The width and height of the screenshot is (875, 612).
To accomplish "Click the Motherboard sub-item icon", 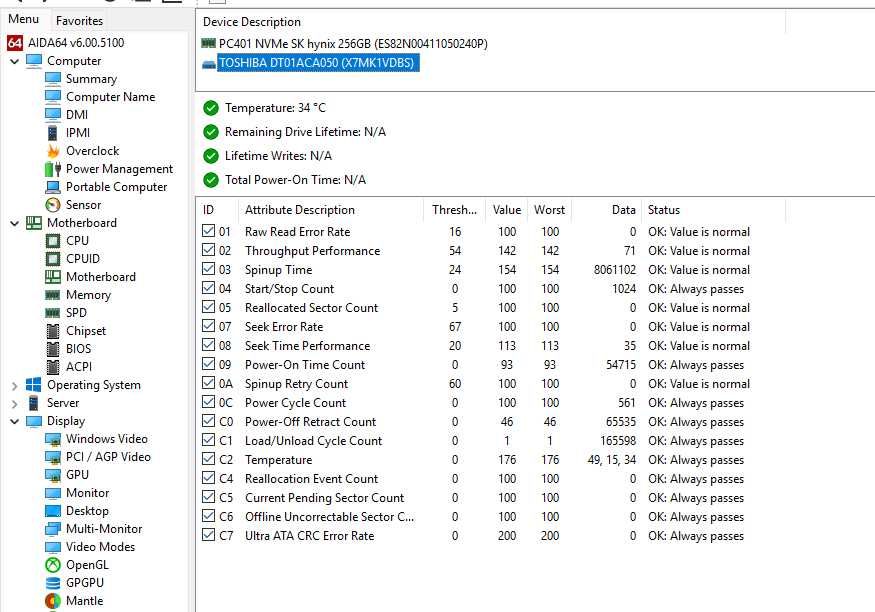I will click(x=52, y=277).
